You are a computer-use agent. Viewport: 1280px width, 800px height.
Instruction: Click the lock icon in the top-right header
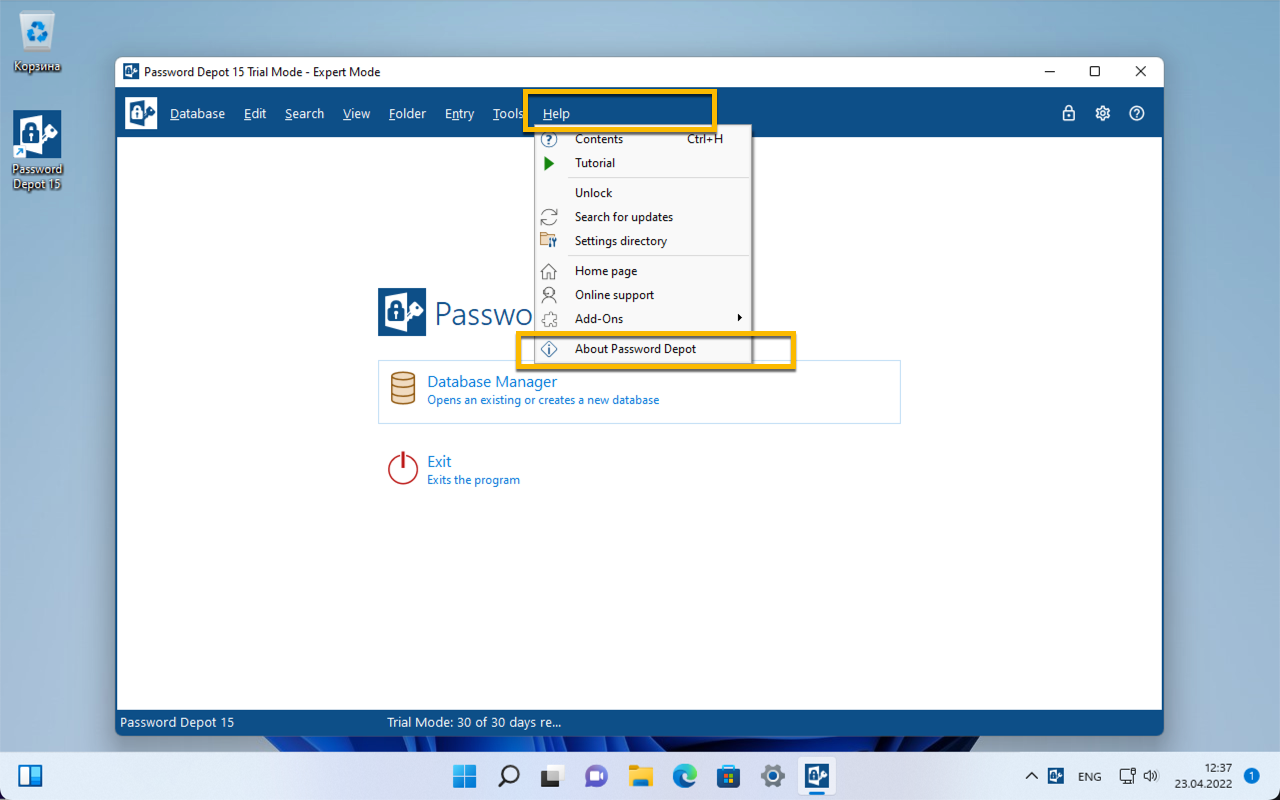pyautogui.click(x=1068, y=113)
